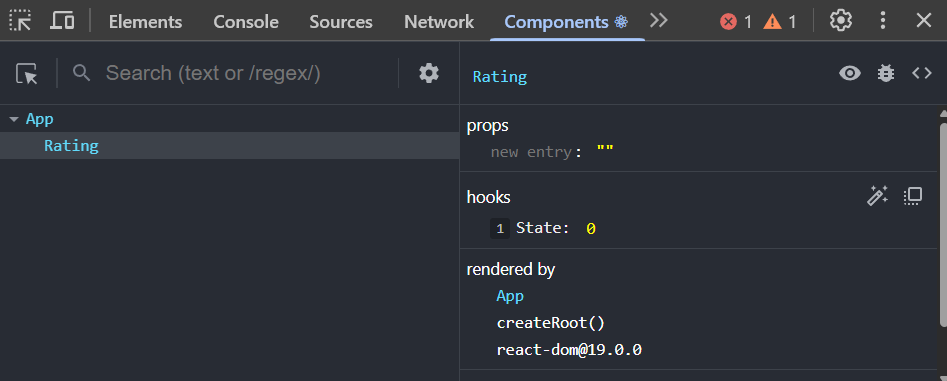
Task: Log Rating component data bug icon
Action: click(x=886, y=74)
